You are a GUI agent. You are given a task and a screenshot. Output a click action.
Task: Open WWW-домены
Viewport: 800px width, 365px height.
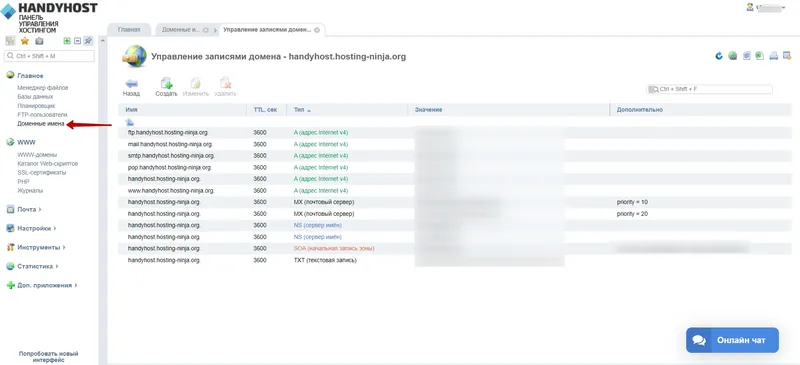click(x=37, y=155)
